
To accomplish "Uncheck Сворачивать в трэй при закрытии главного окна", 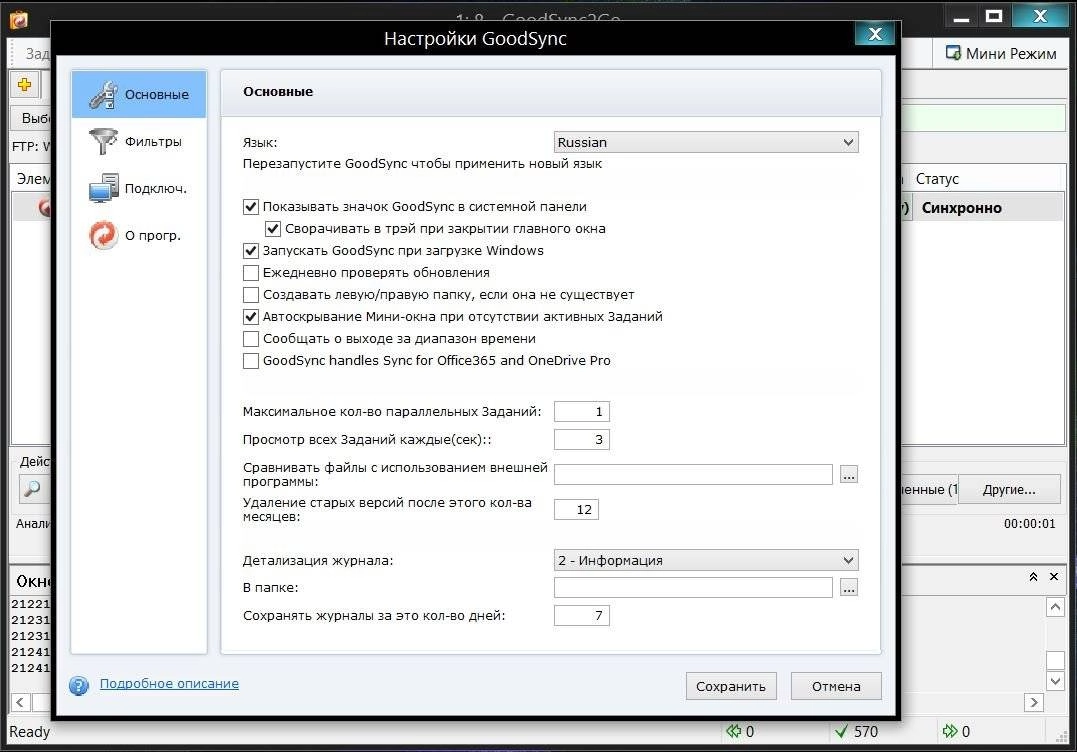I will pos(273,229).
